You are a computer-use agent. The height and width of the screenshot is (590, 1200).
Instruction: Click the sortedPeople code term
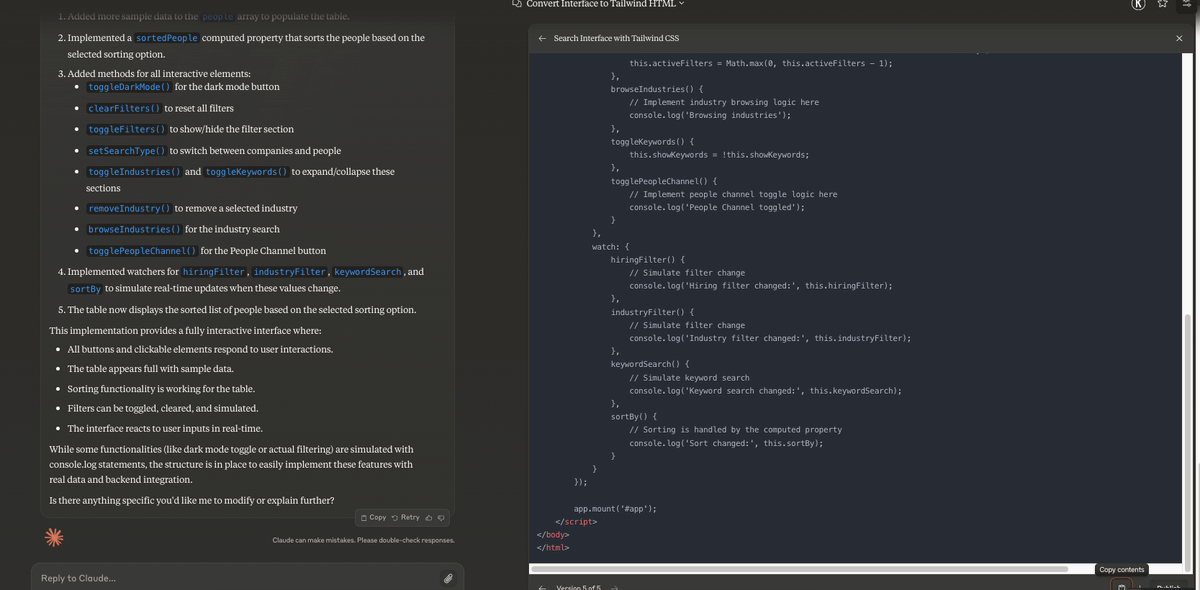(x=167, y=38)
